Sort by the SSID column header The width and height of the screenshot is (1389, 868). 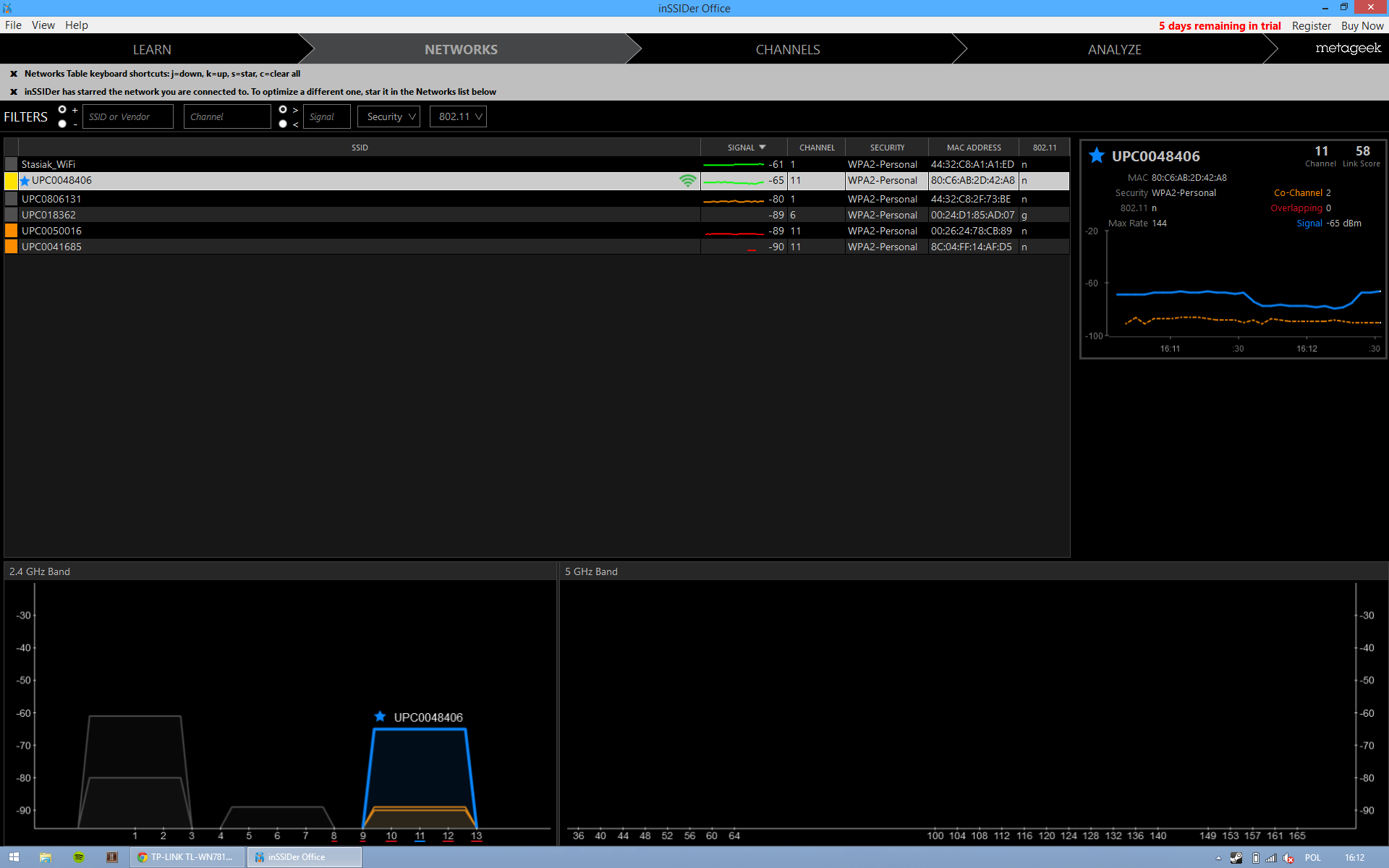click(x=360, y=148)
